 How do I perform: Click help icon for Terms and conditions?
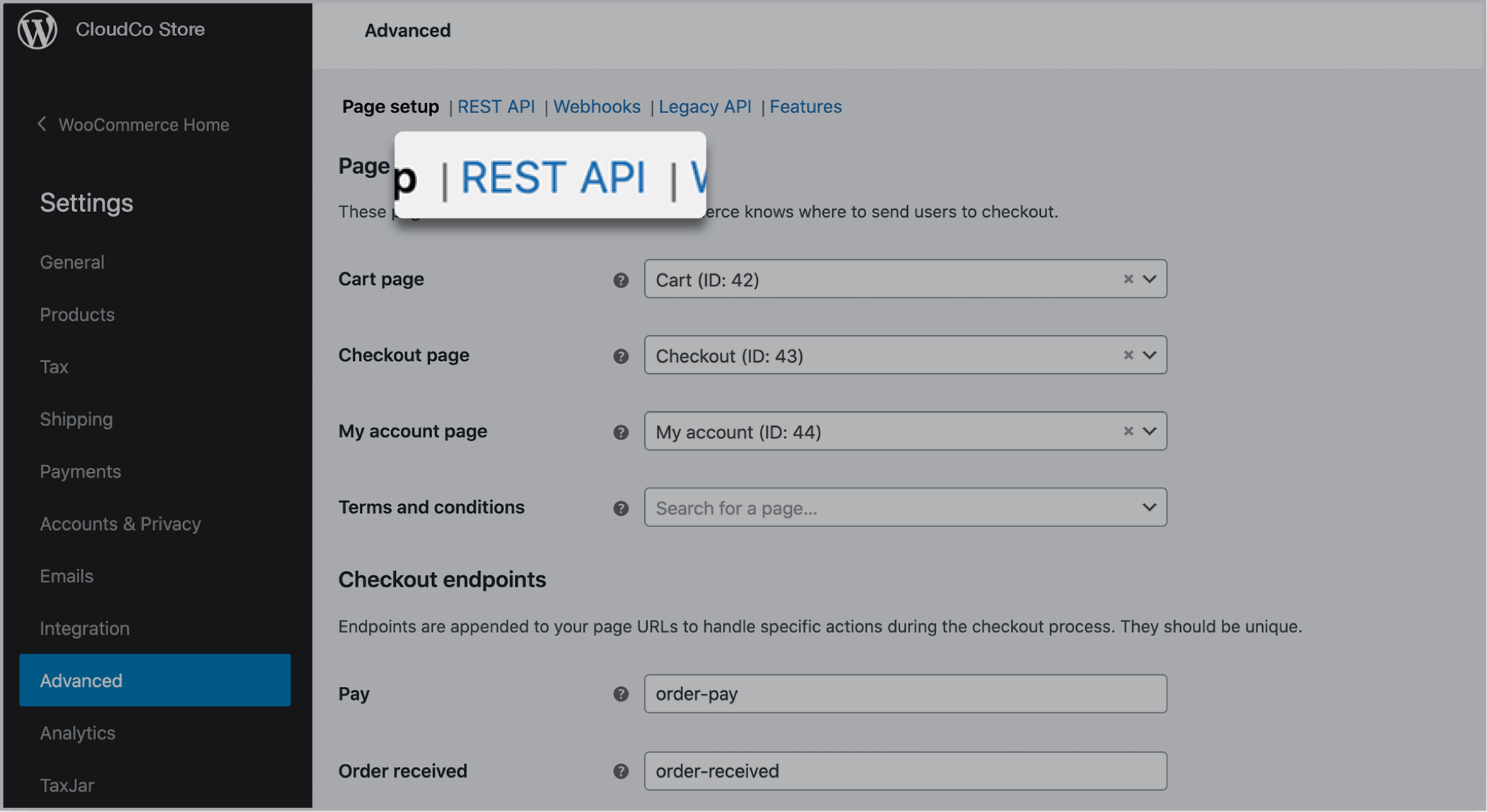tap(621, 508)
